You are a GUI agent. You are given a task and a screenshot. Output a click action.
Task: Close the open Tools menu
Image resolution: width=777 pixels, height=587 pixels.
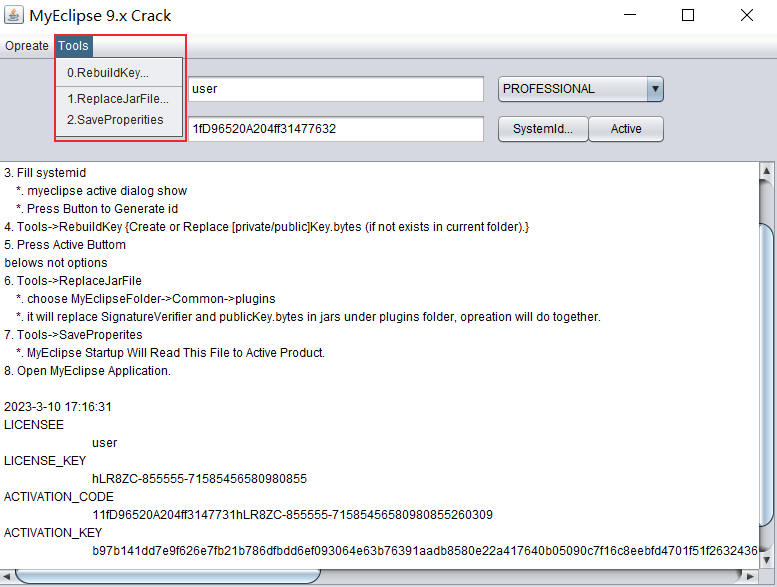point(73,46)
